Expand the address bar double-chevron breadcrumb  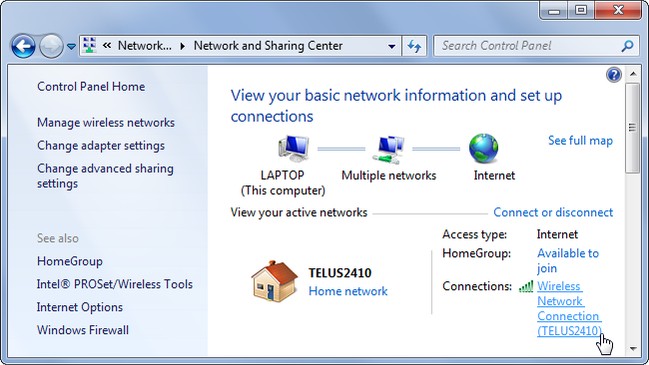(107, 46)
